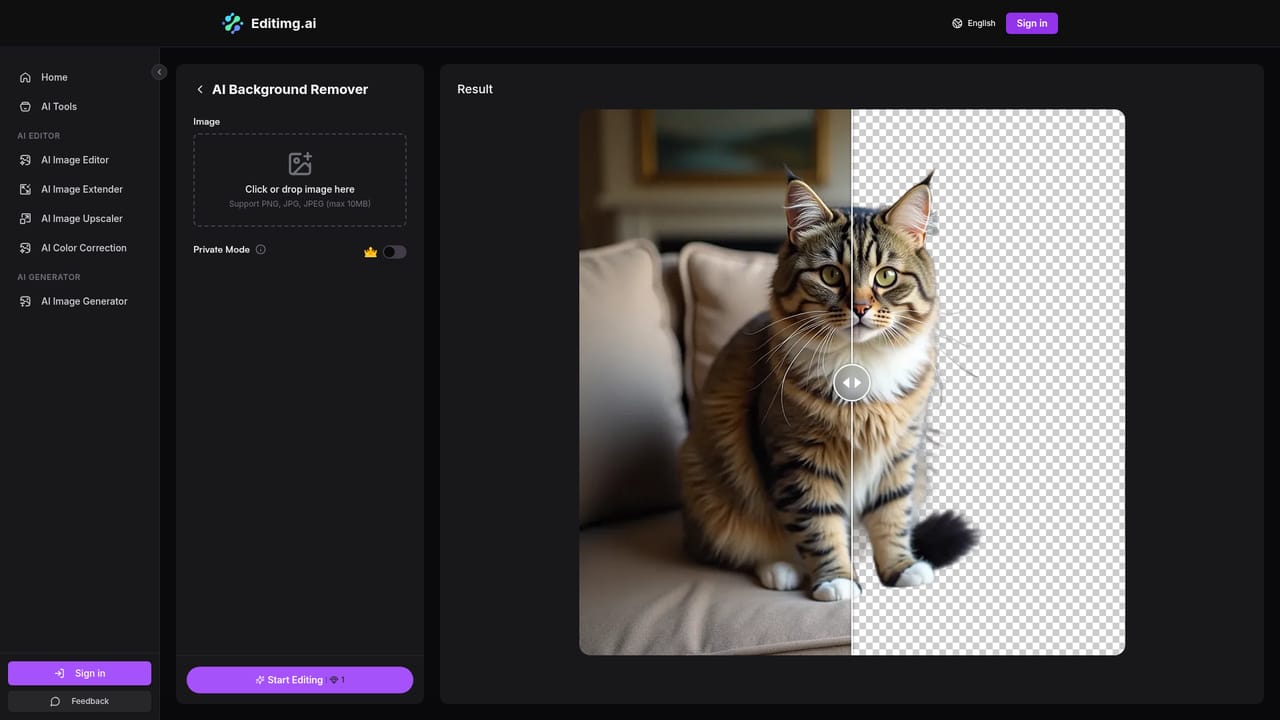Click the premium crown icon
This screenshot has height=720, width=1280.
point(370,252)
